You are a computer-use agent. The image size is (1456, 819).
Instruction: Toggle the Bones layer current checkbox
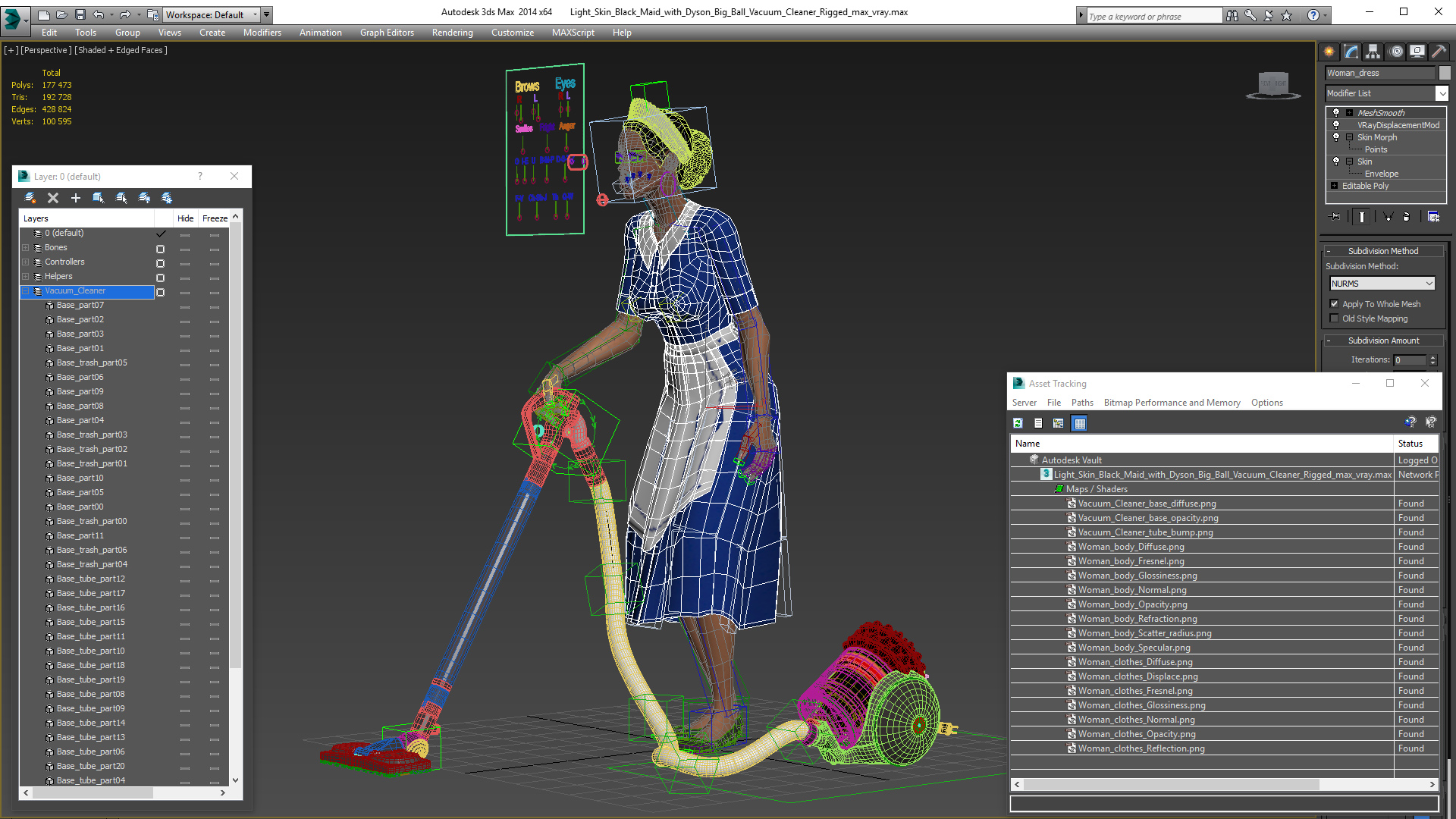[x=160, y=249]
